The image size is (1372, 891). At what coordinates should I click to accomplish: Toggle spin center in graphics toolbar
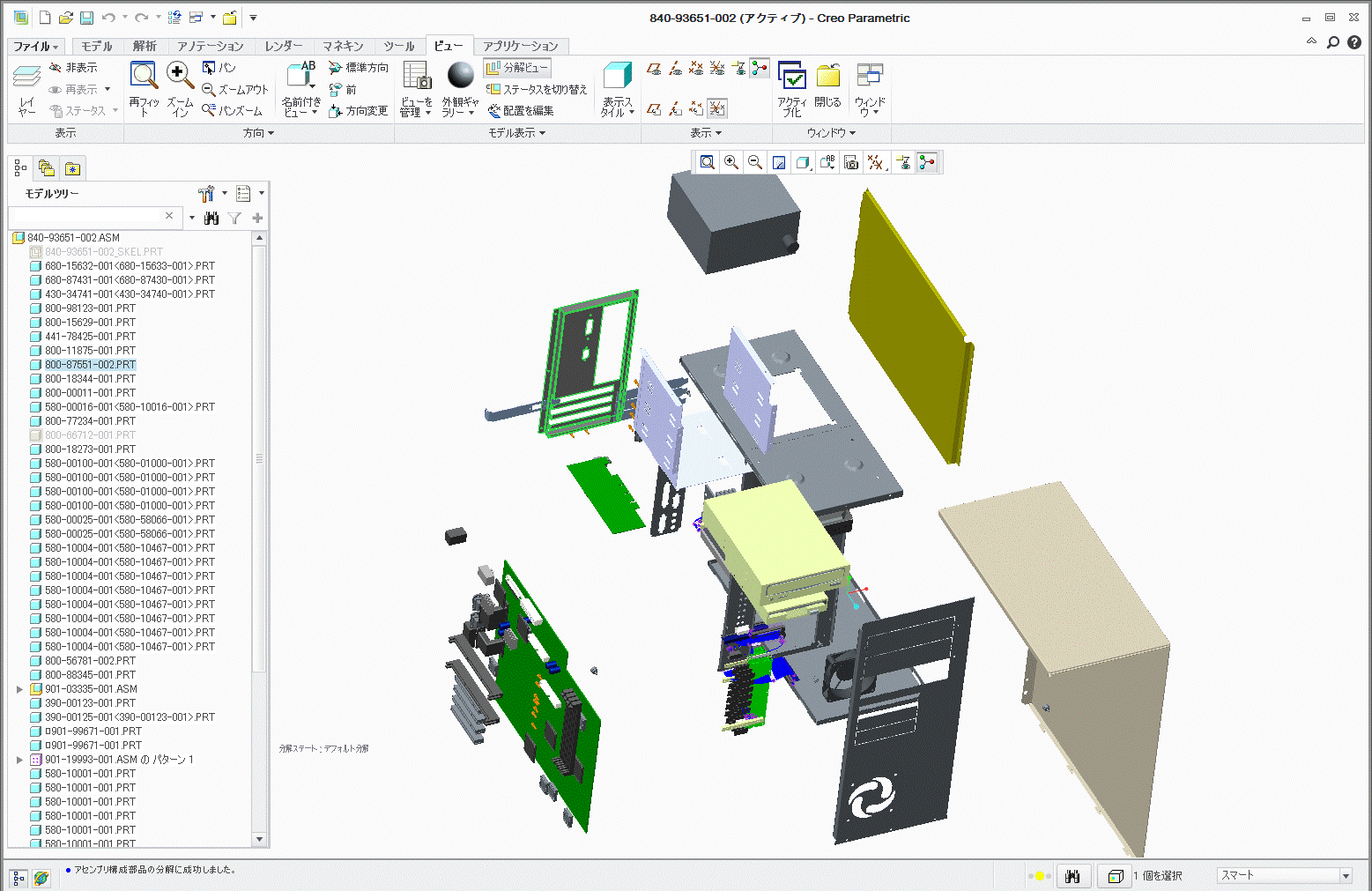tap(927, 162)
